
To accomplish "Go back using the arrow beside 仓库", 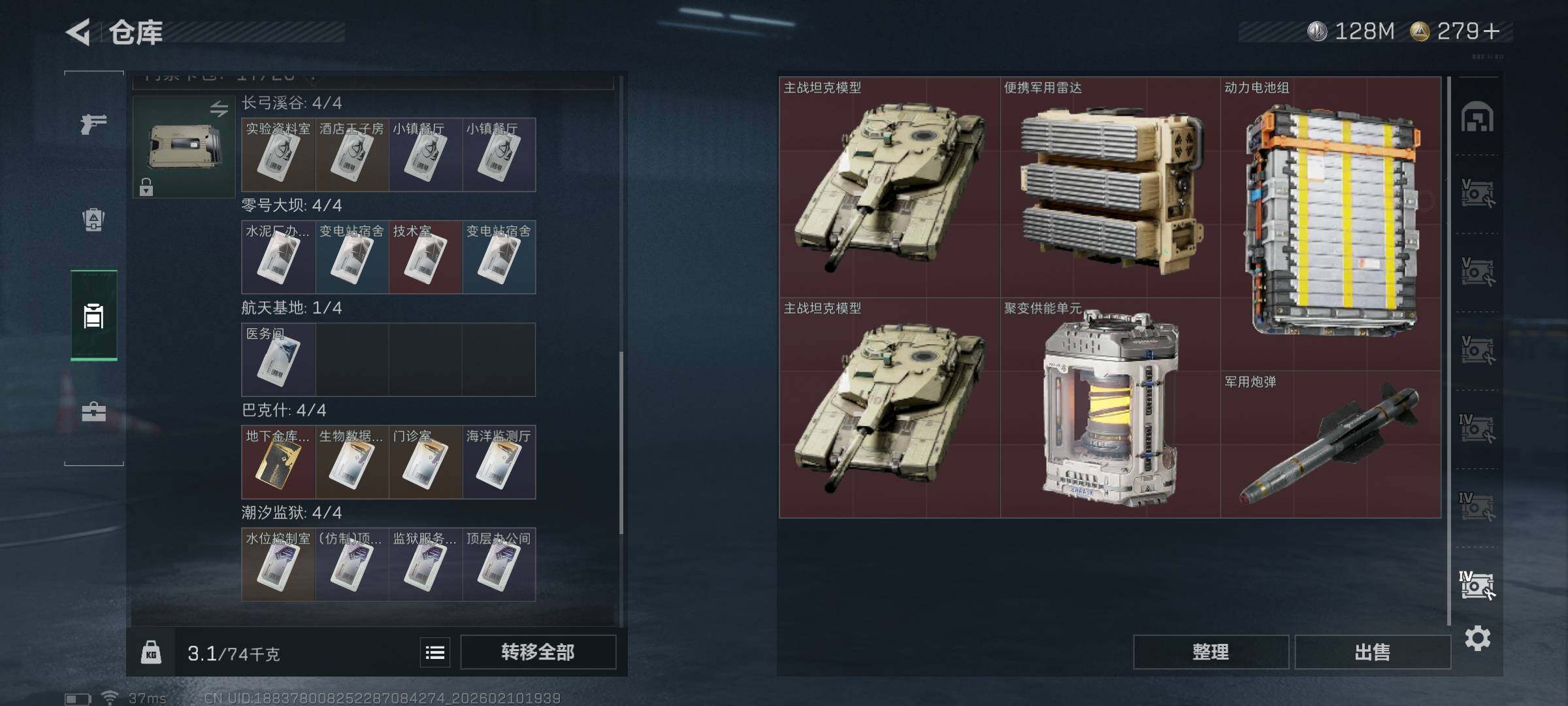I will (78, 32).
